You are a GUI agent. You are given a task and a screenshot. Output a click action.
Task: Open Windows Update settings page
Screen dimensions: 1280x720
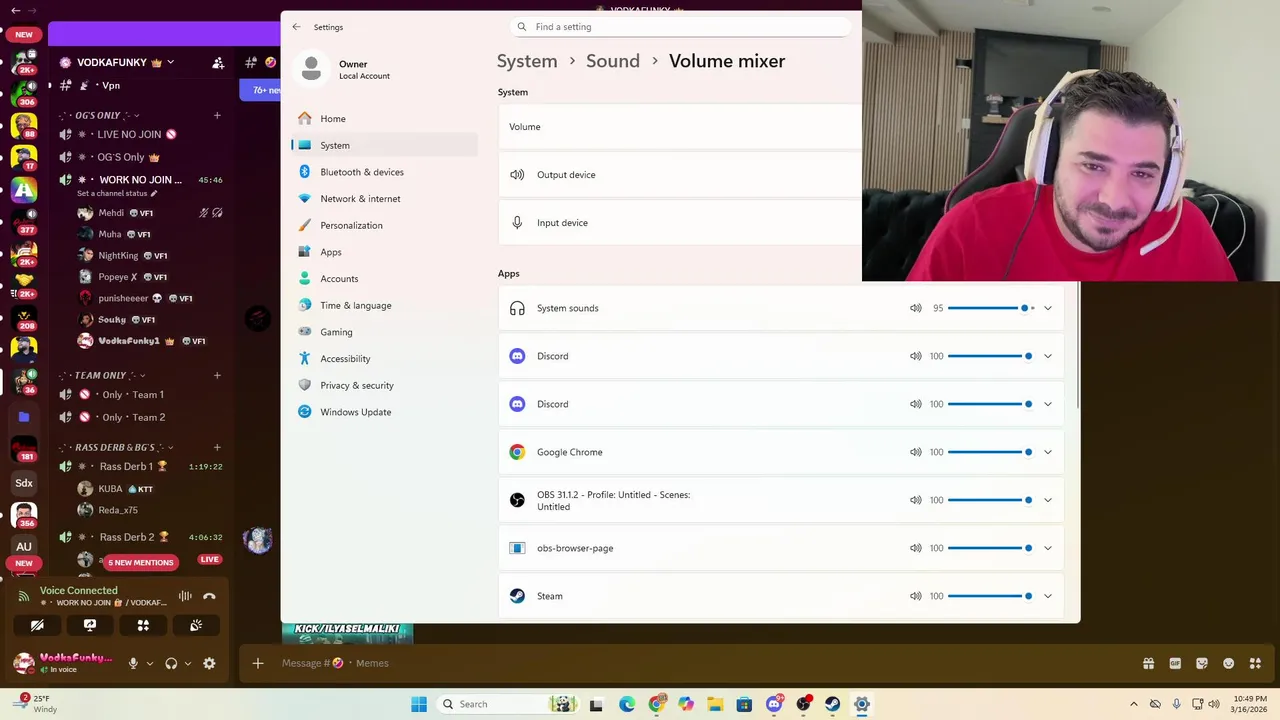tap(384, 412)
